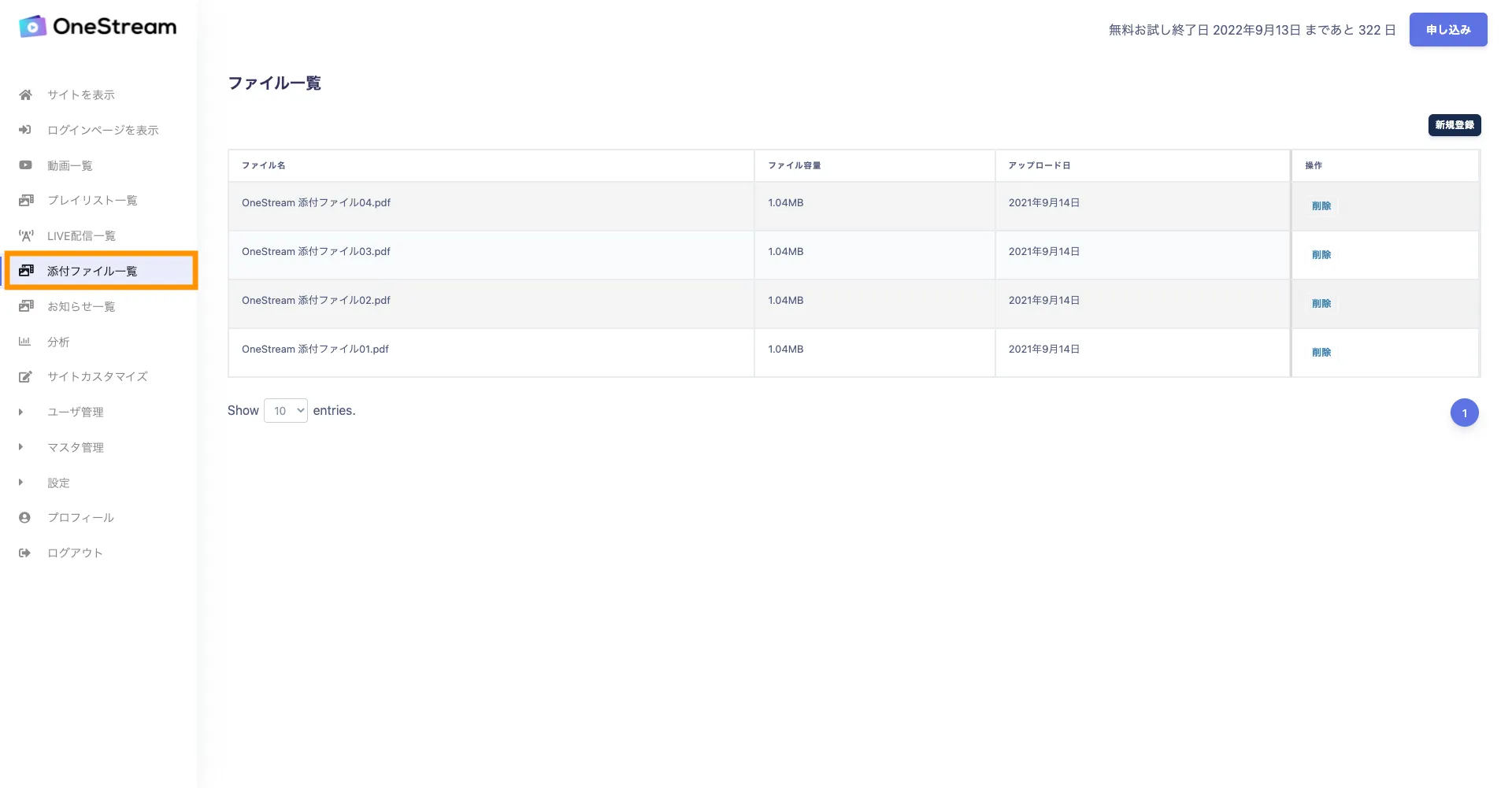
Task: Click the broadcast icon beside LIVE配信一覧
Action: click(26, 235)
